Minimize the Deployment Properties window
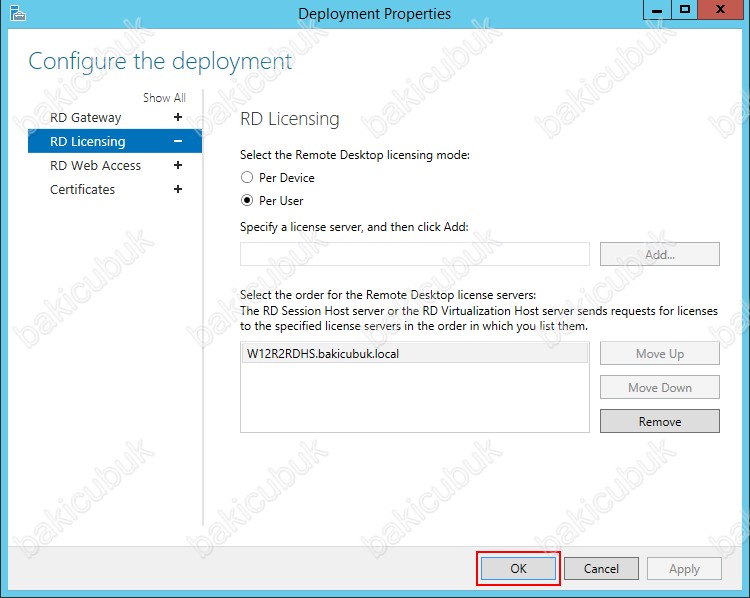The height and width of the screenshot is (598, 750). (657, 10)
